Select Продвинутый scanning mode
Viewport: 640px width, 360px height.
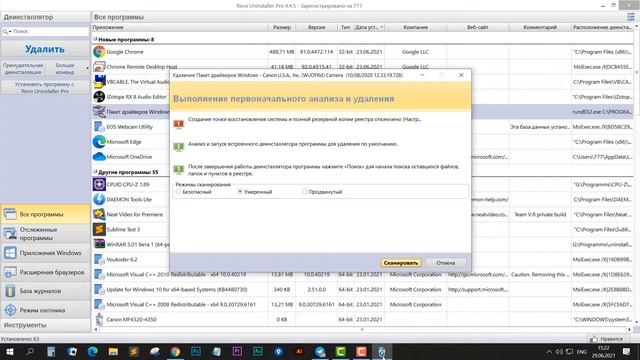304,191
